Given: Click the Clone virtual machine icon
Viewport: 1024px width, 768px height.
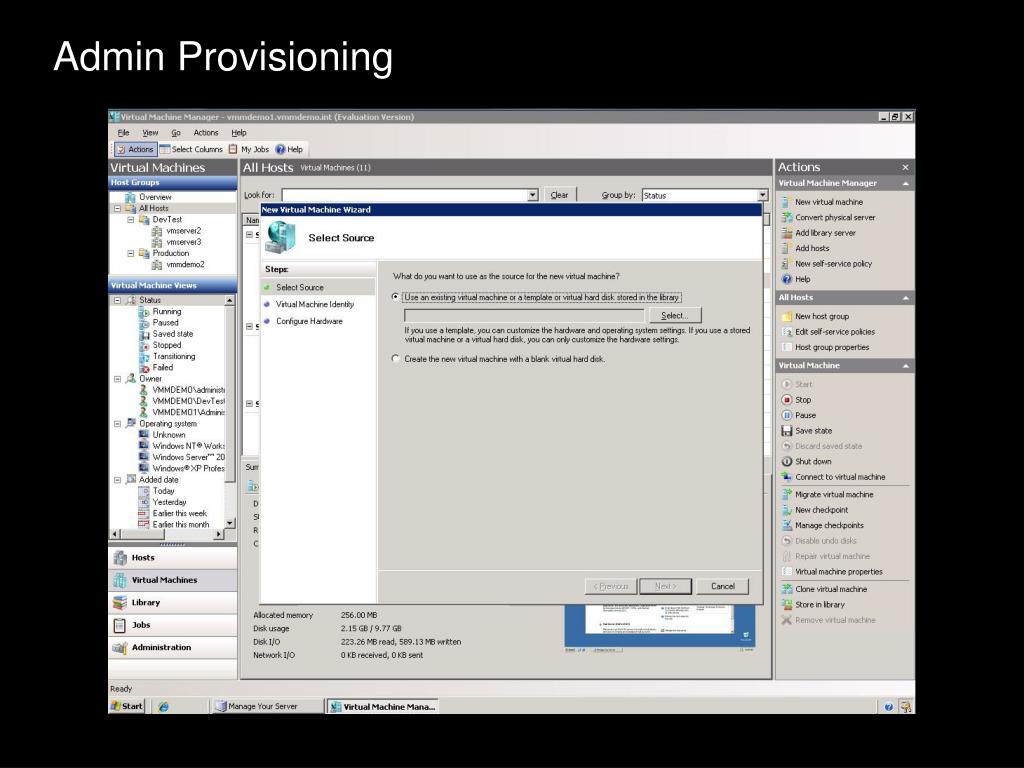Looking at the screenshot, I should pyautogui.click(x=787, y=589).
